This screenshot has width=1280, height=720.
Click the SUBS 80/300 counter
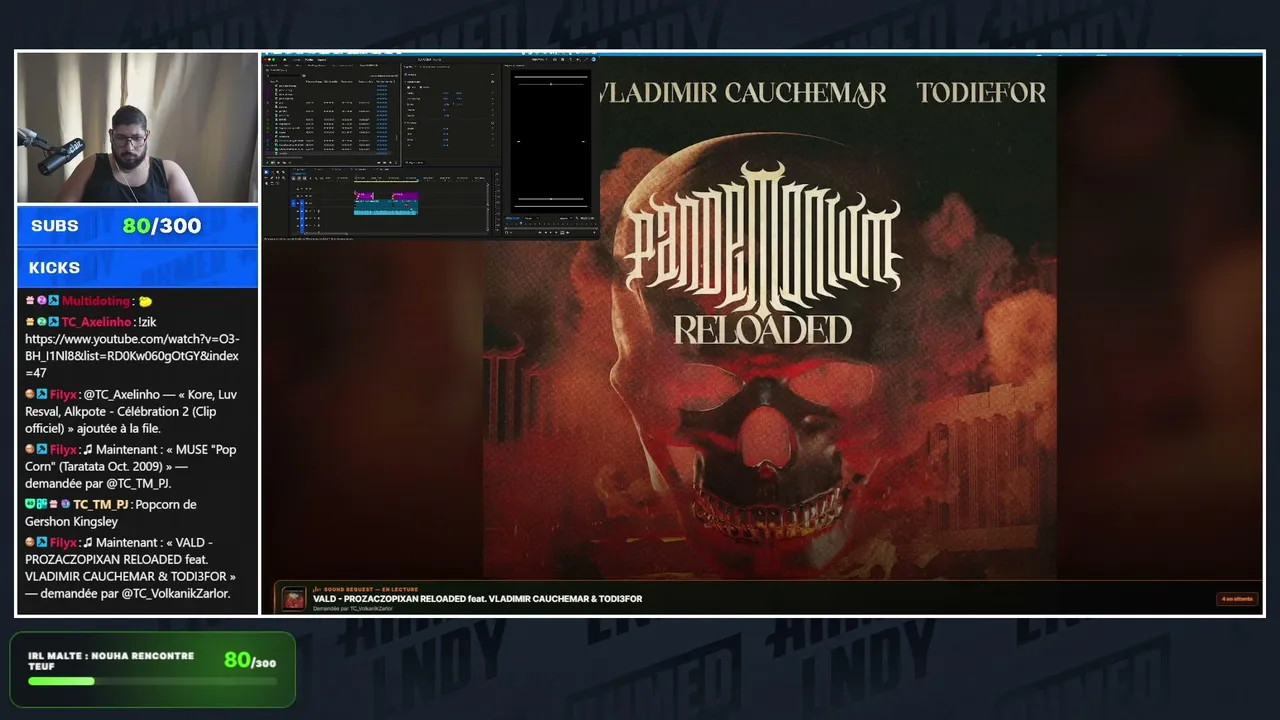pyautogui.click(x=138, y=226)
